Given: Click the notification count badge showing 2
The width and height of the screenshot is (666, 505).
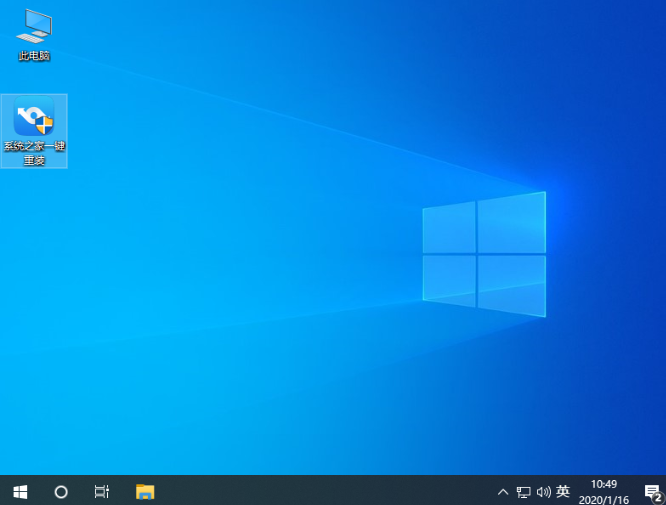Looking at the screenshot, I should [x=659, y=498].
